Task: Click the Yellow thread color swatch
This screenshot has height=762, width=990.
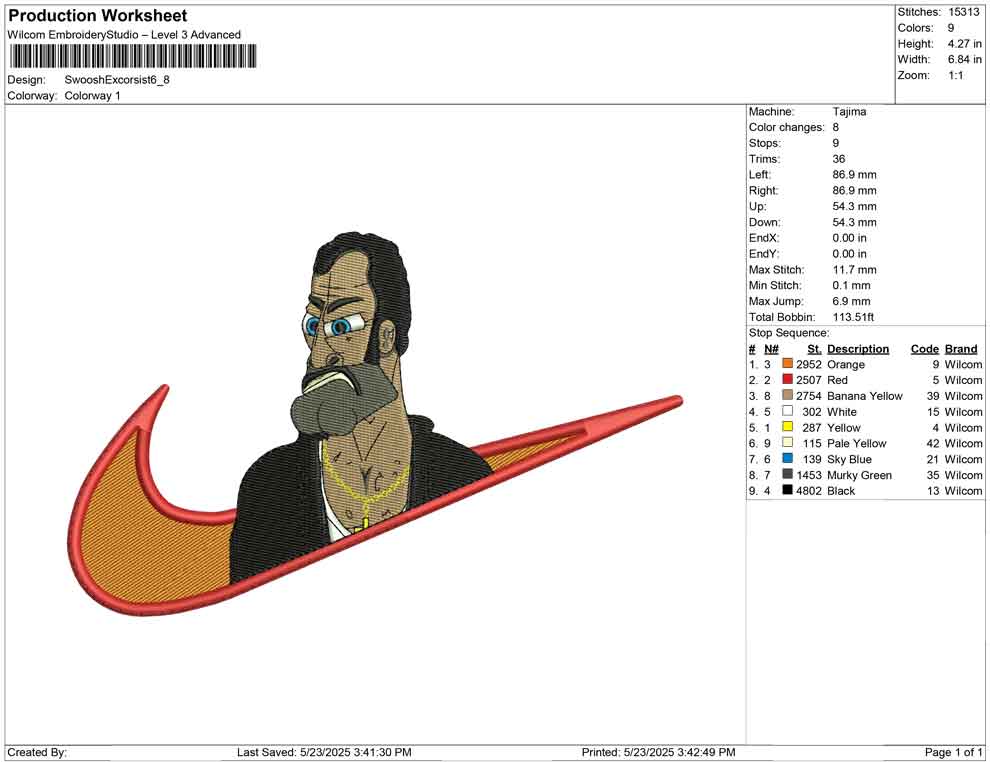Action: click(x=787, y=427)
